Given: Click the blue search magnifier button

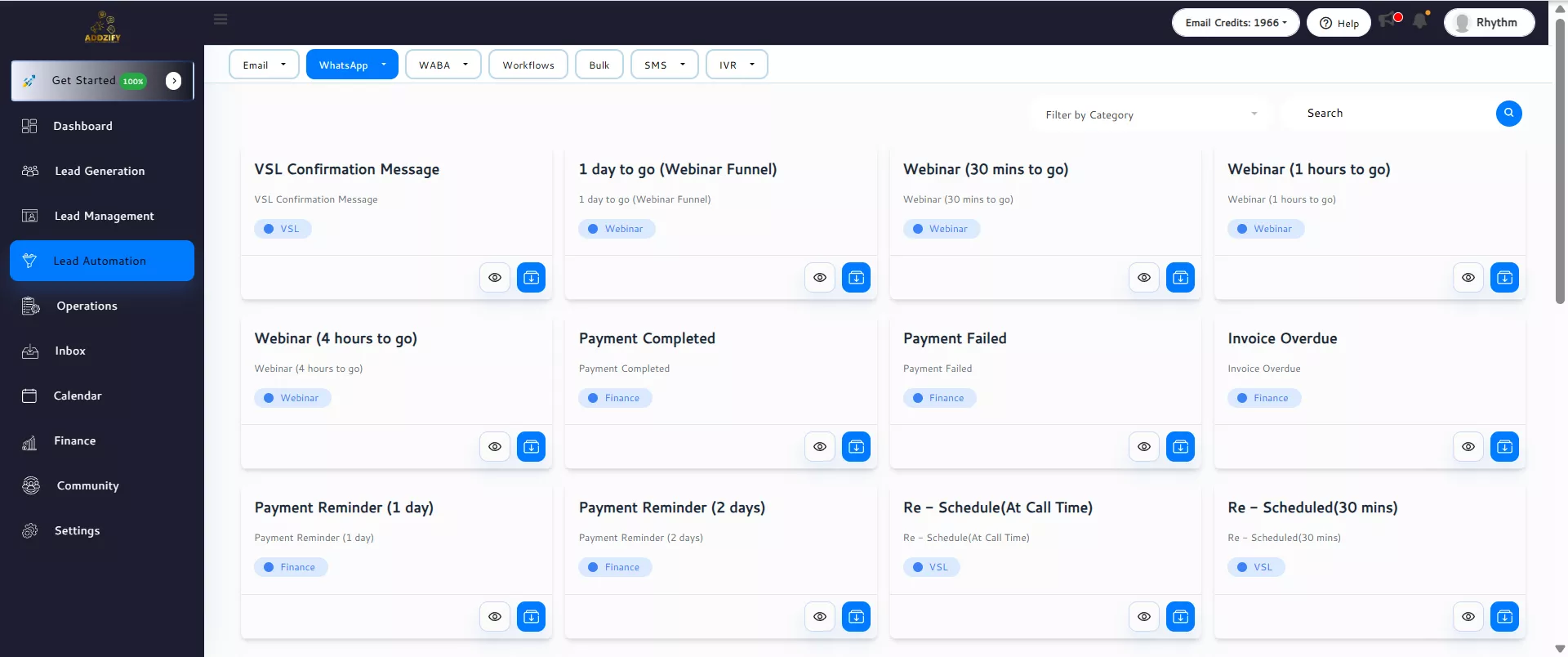Looking at the screenshot, I should tap(1508, 114).
